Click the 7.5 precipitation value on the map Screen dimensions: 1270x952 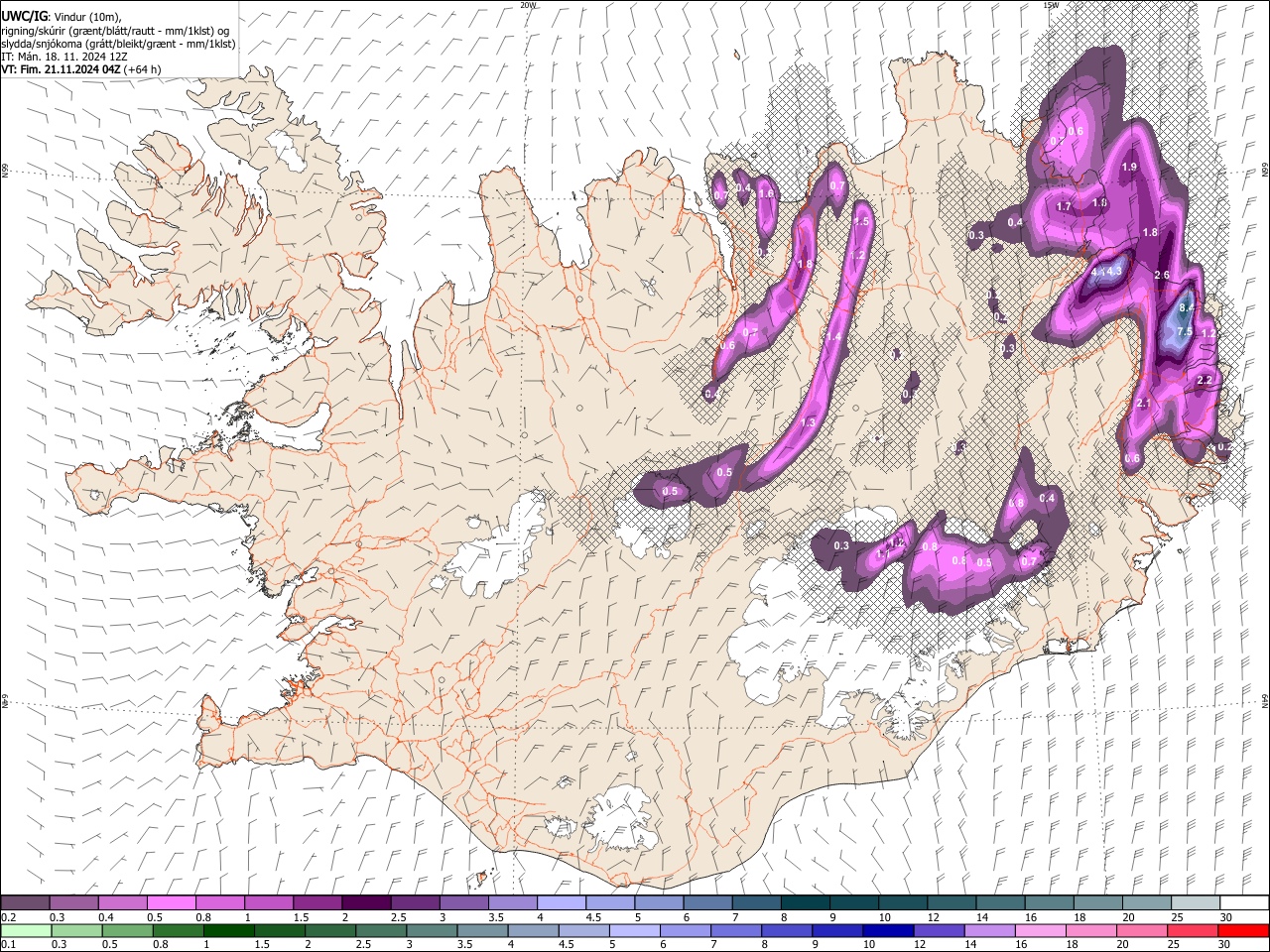(1184, 331)
